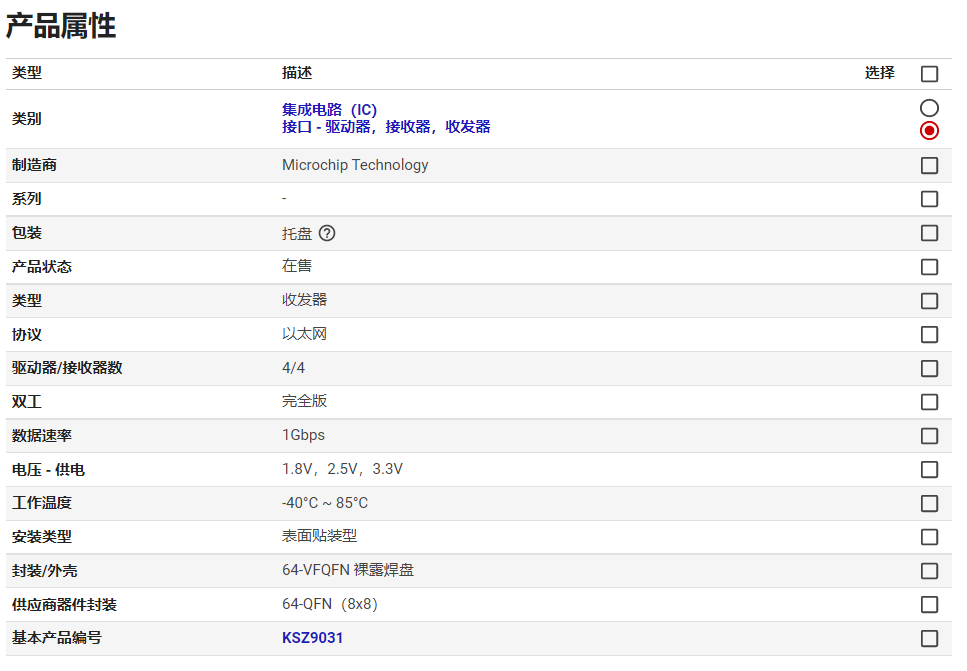Click the 4/4 drivers/receivers value
The height and width of the screenshot is (671, 967).
click(x=294, y=368)
